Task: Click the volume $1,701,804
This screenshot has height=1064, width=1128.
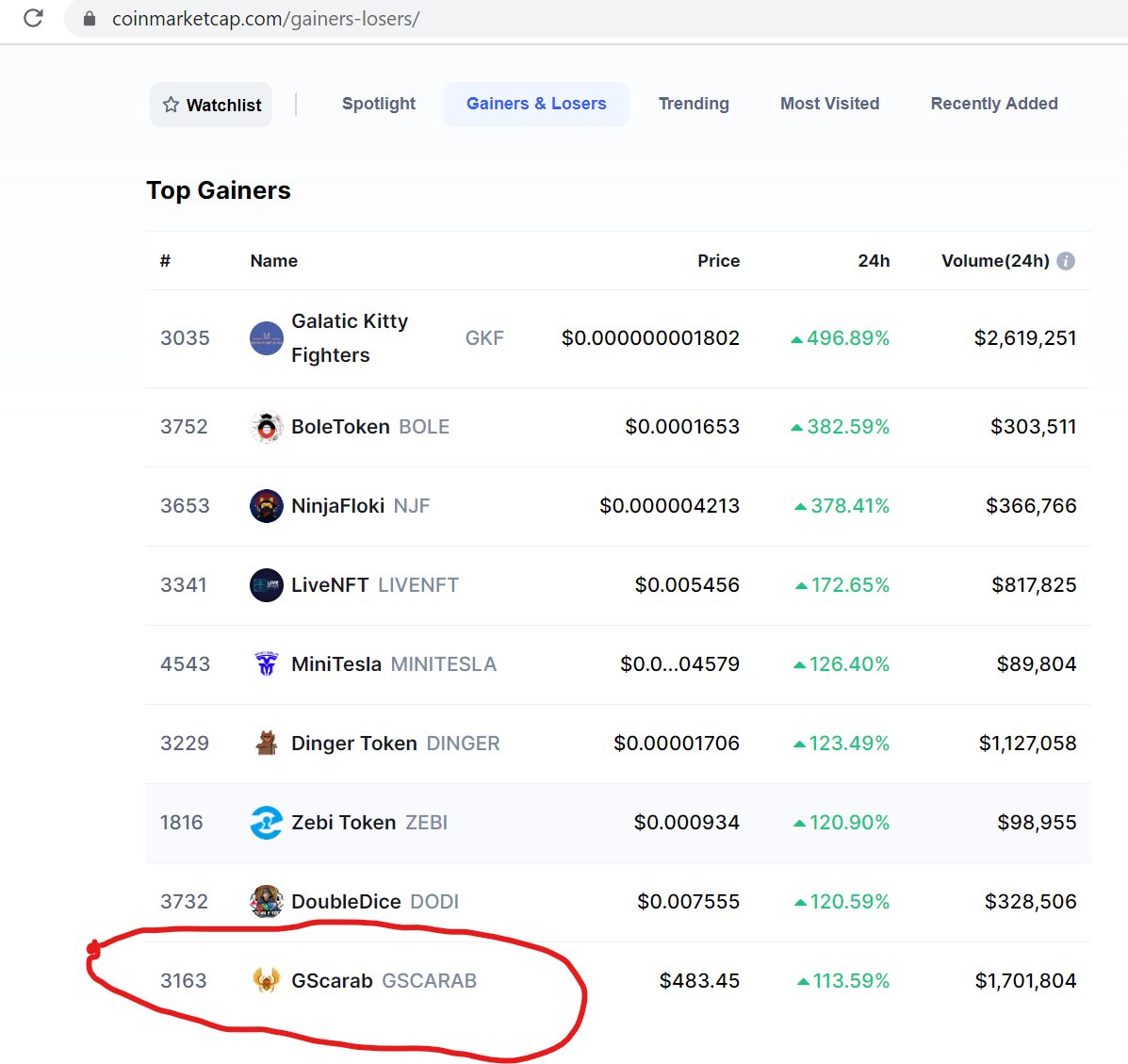Action: click(x=1025, y=980)
